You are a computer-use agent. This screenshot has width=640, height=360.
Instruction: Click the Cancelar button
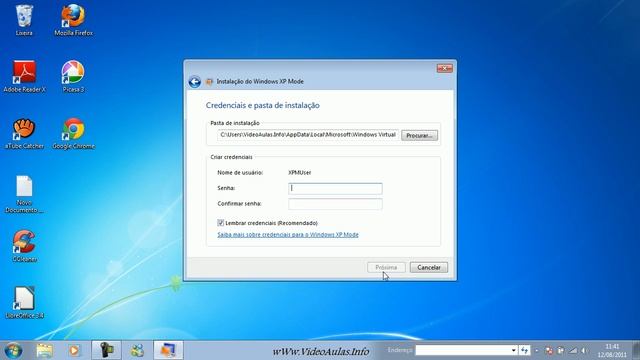pos(429,267)
